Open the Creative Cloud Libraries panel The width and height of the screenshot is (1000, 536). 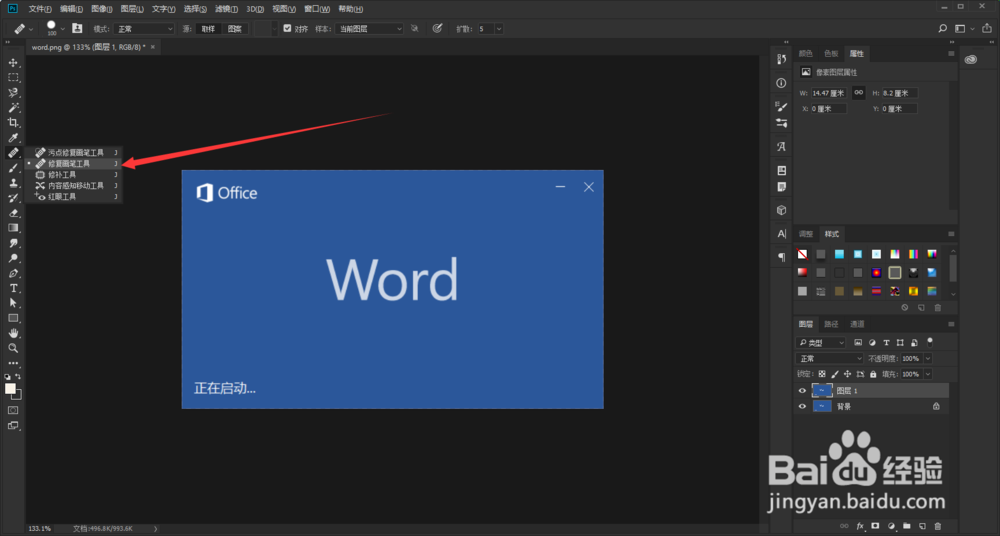tap(971, 59)
